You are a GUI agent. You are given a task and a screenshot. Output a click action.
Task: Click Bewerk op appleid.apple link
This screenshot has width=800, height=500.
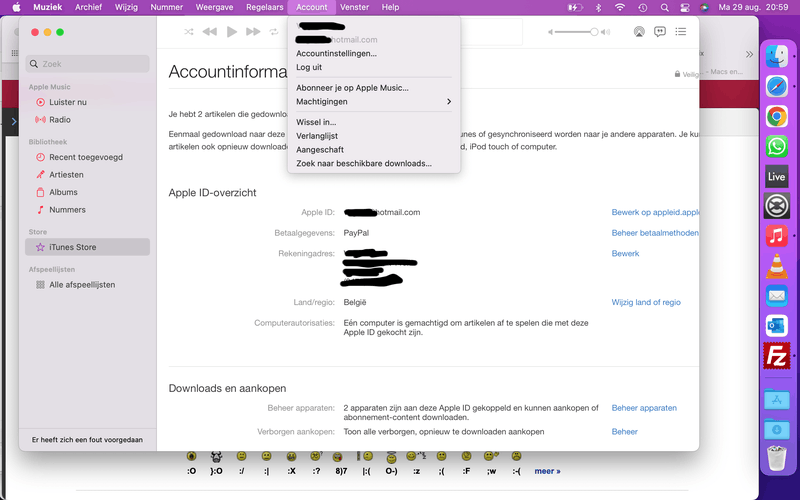(x=655, y=212)
